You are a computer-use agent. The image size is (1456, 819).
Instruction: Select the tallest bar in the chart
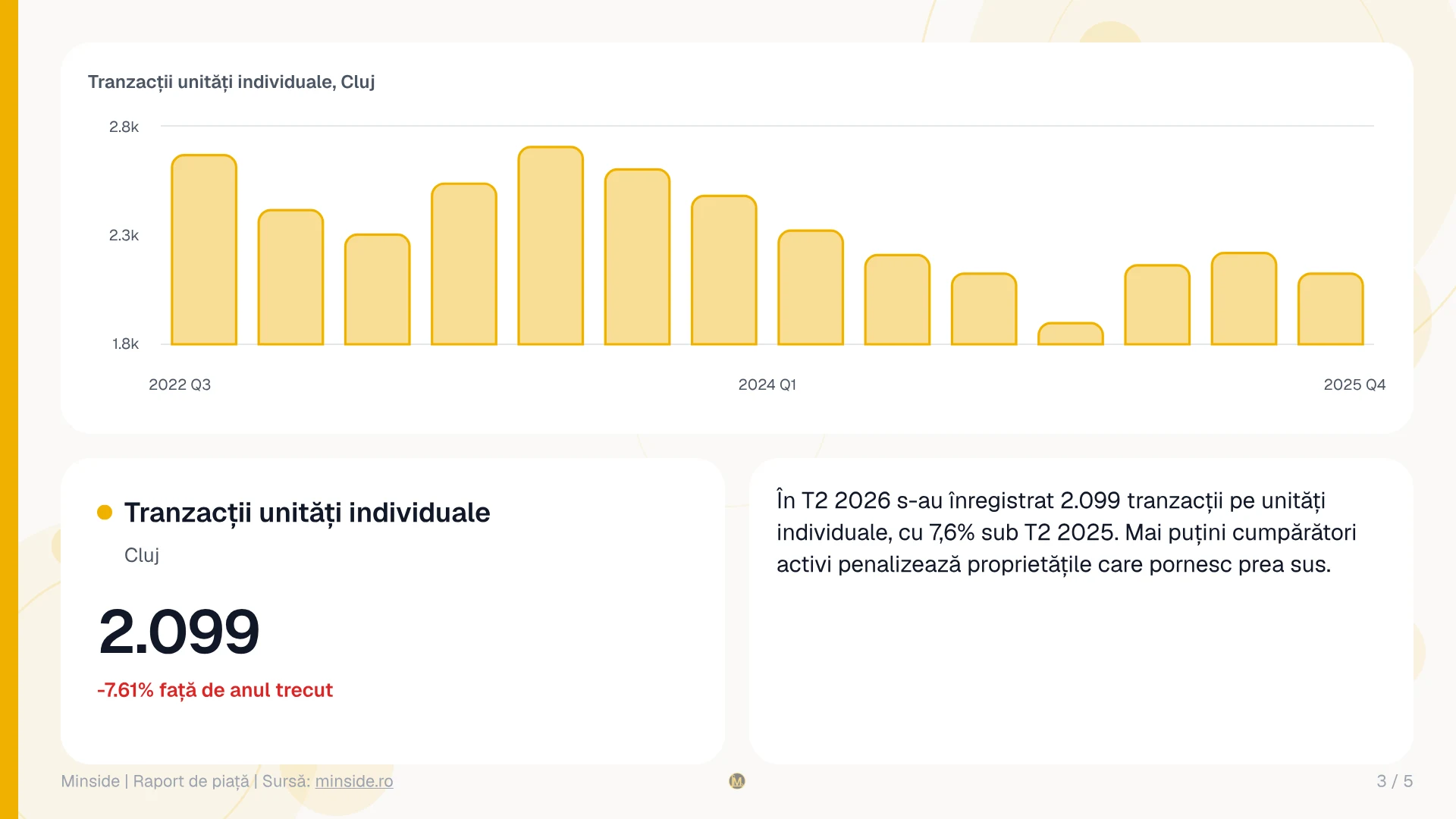pos(551,246)
